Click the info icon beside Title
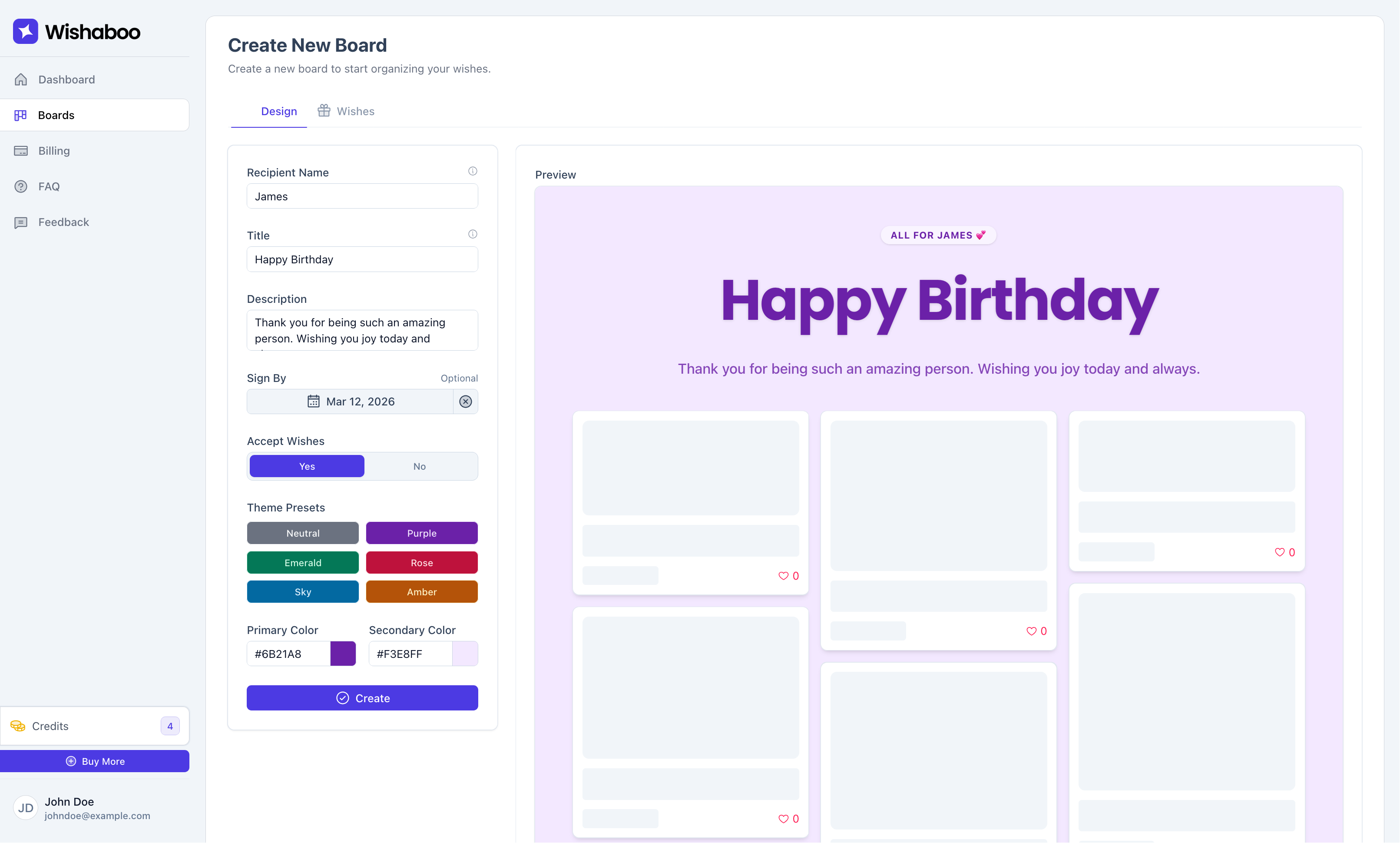Screen dimensions: 1400x843 tap(472, 233)
